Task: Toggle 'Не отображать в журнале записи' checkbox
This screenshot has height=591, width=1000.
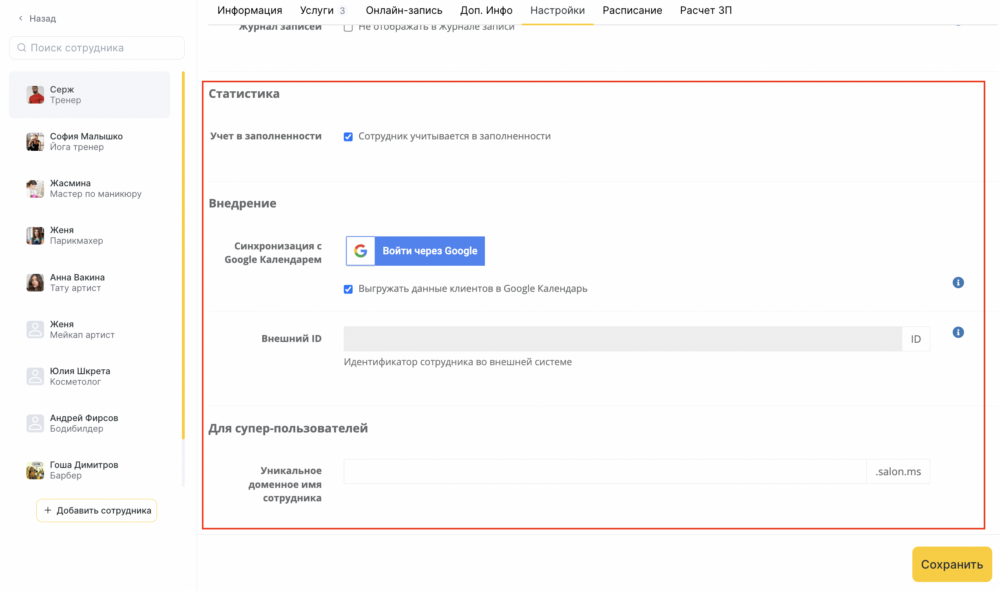Action: click(348, 27)
